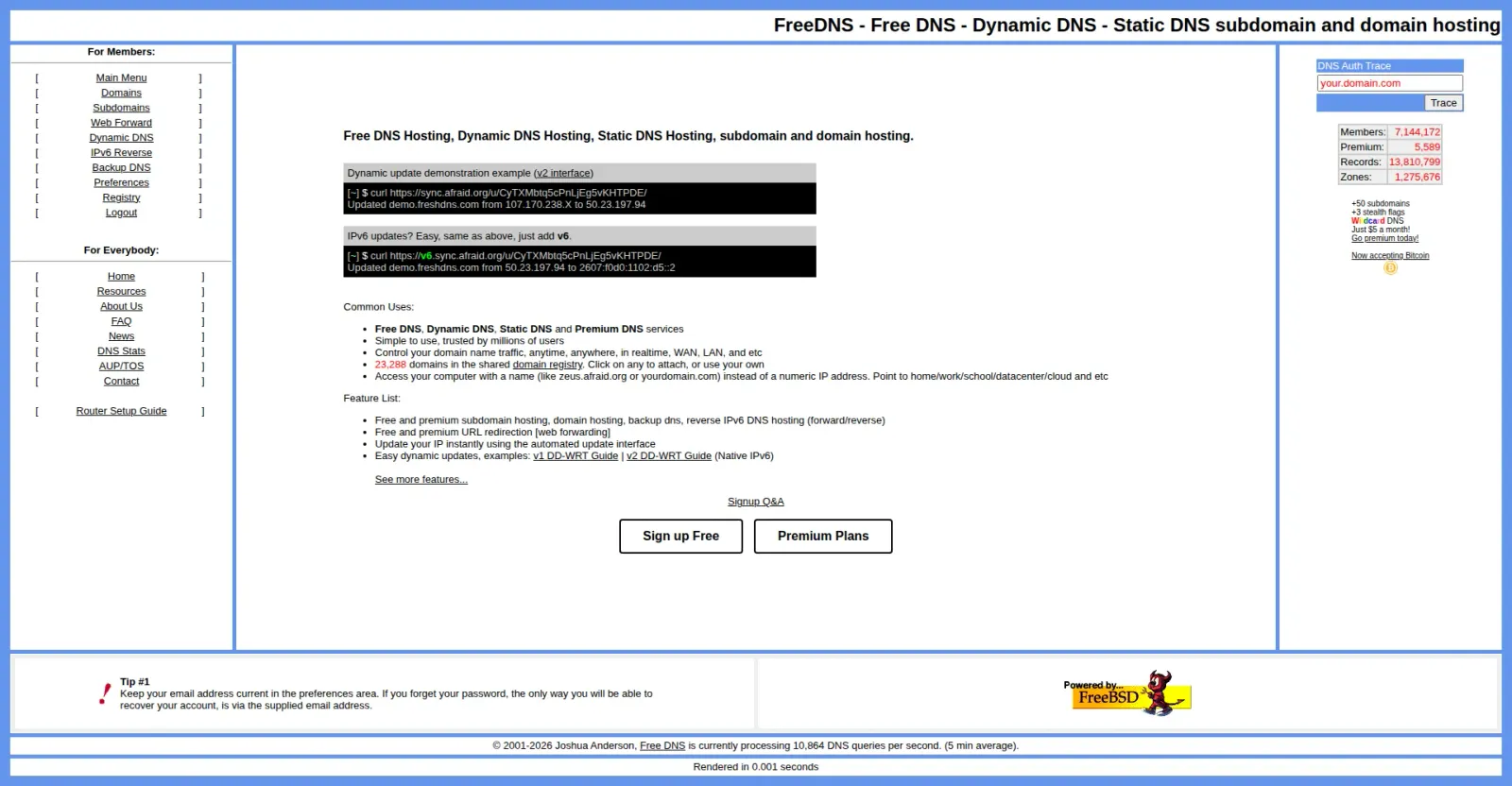Click the Sign up Free button
Image resolution: width=1512 pixels, height=786 pixels.
point(680,537)
